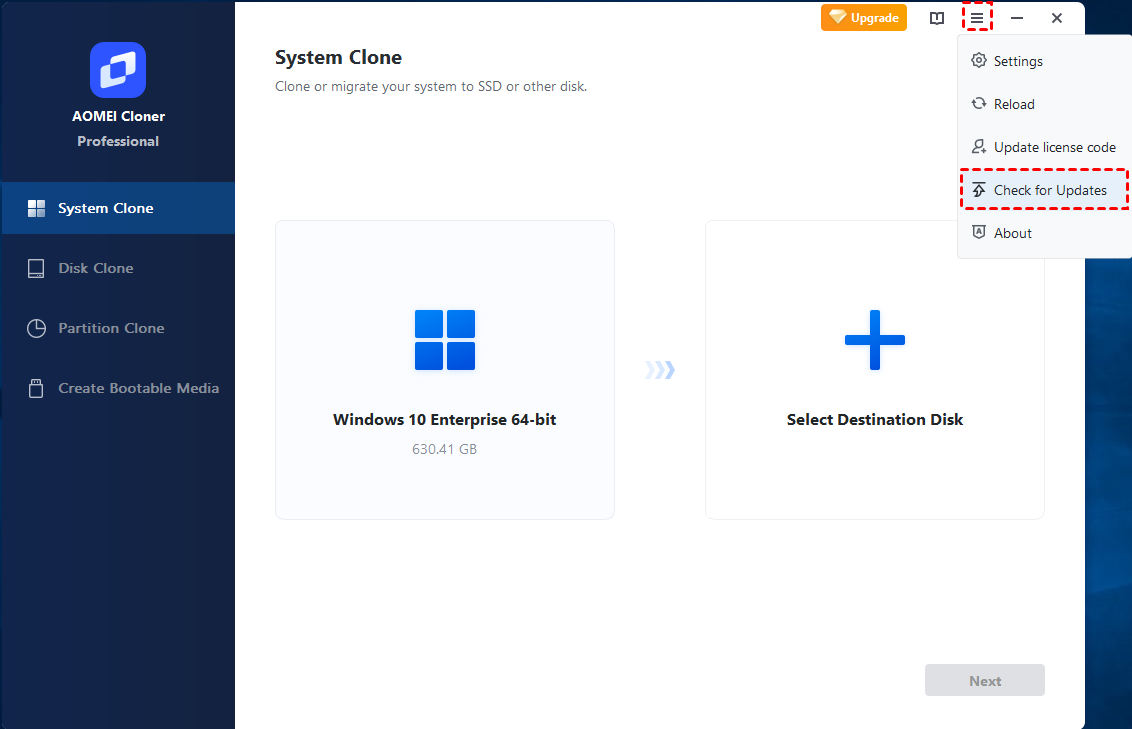Open Create Bootable Media tab
Screen dimensions: 1132x729
point(118,388)
